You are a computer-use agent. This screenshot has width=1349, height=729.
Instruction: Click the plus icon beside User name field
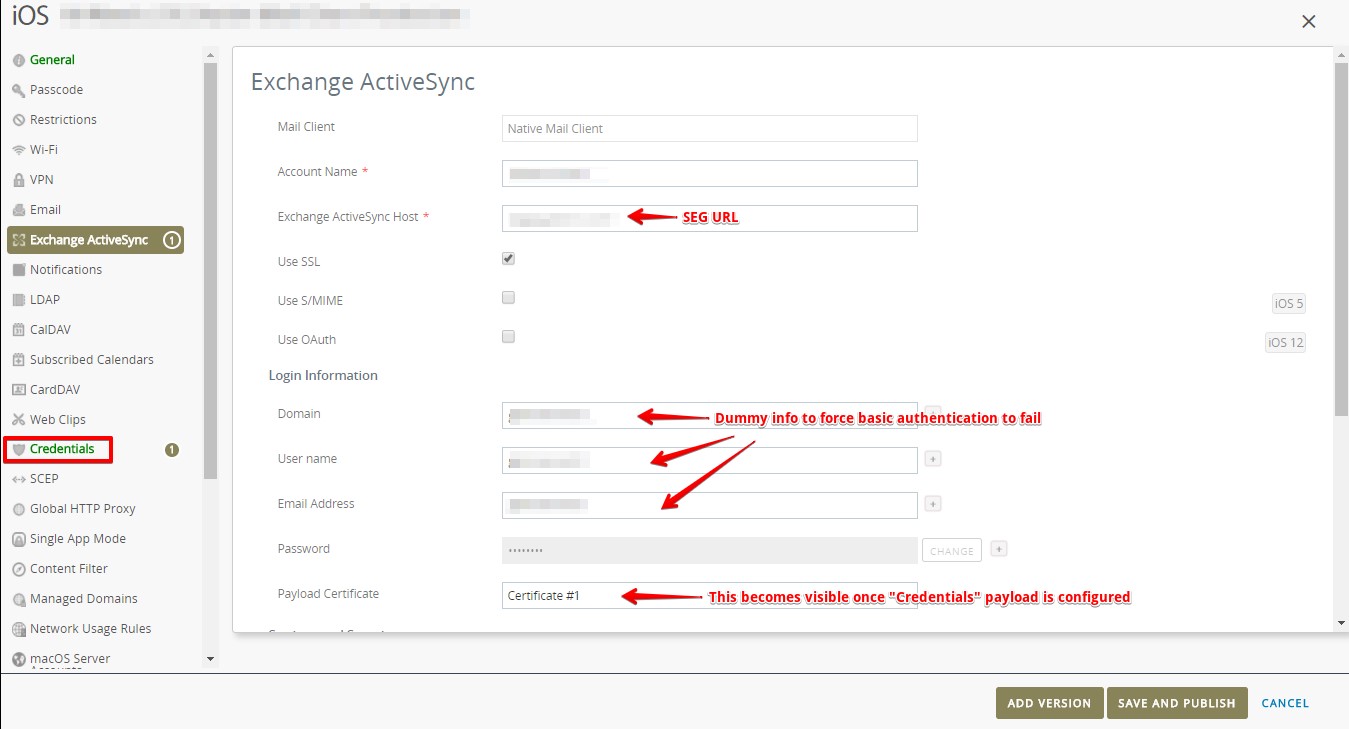[932, 459]
